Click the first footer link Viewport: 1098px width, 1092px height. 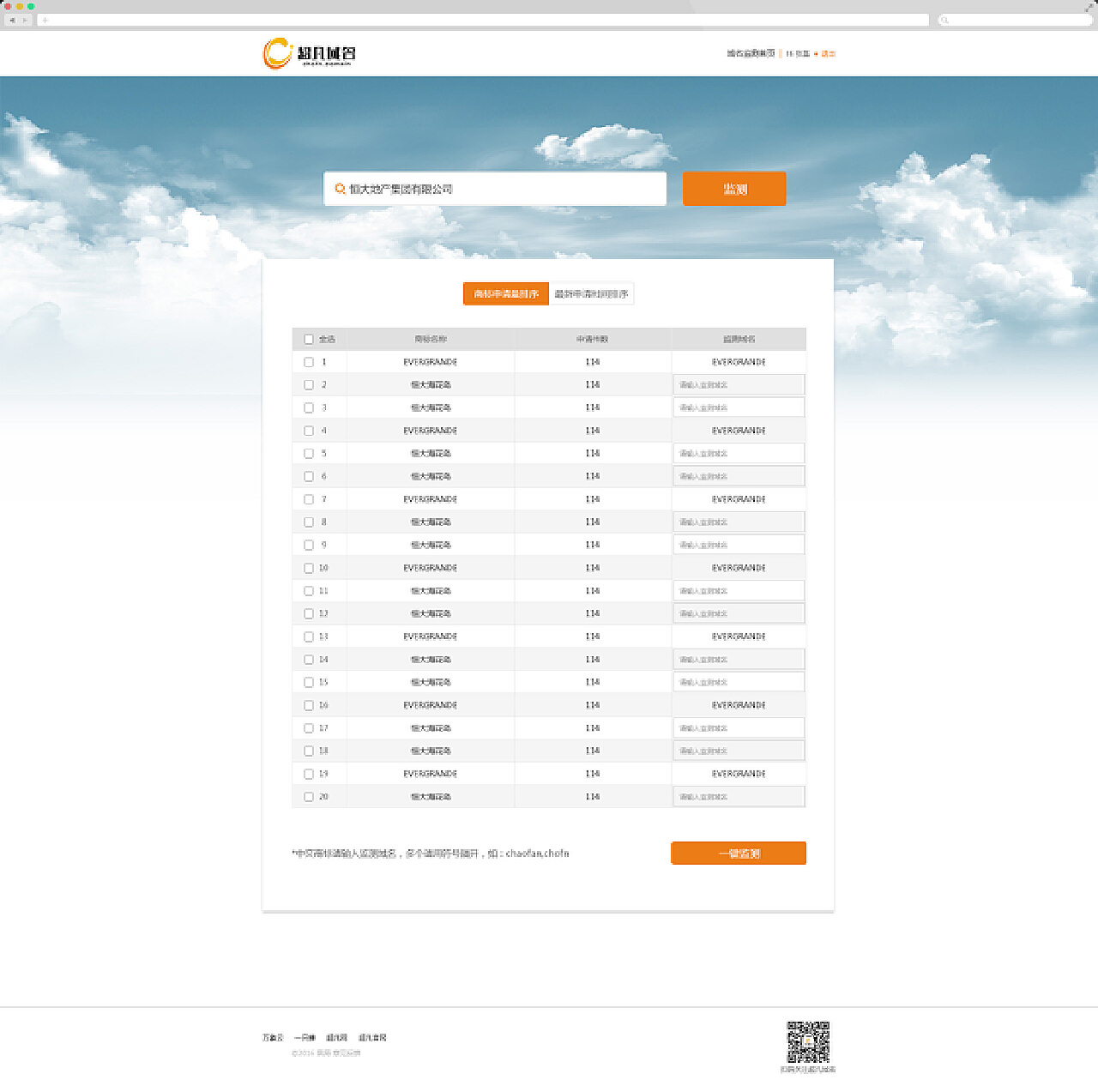273,1038
